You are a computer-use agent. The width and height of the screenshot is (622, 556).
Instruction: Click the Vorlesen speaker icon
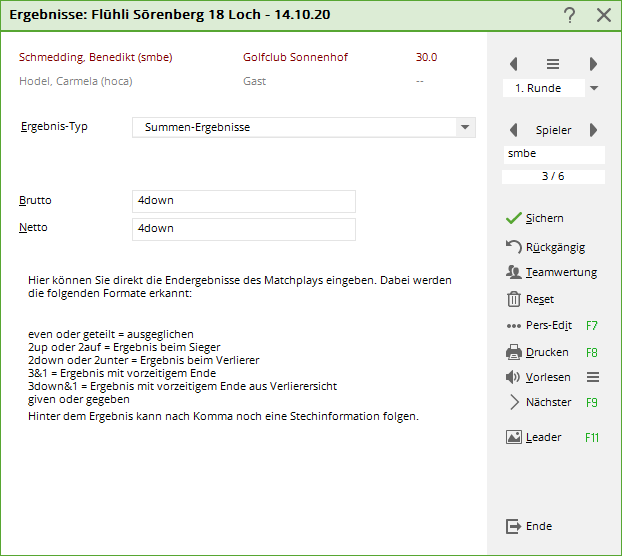coord(514,377)
